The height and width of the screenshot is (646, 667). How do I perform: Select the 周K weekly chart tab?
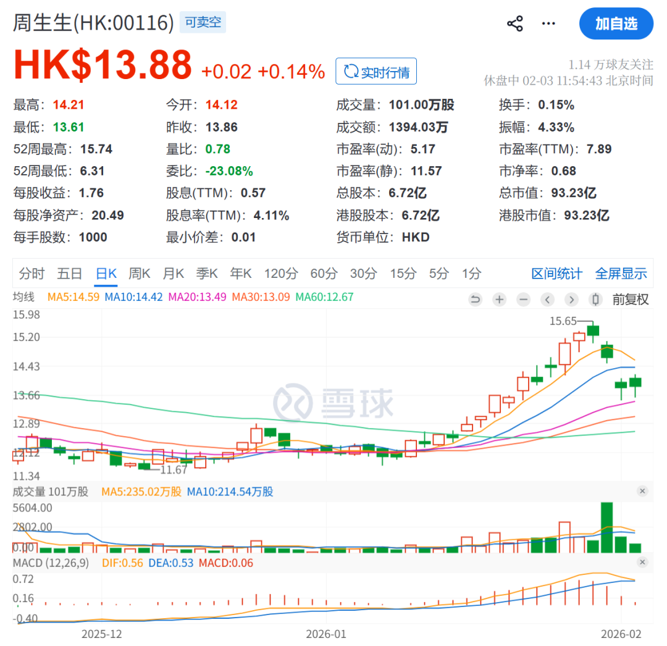click(x=139, y=273)
